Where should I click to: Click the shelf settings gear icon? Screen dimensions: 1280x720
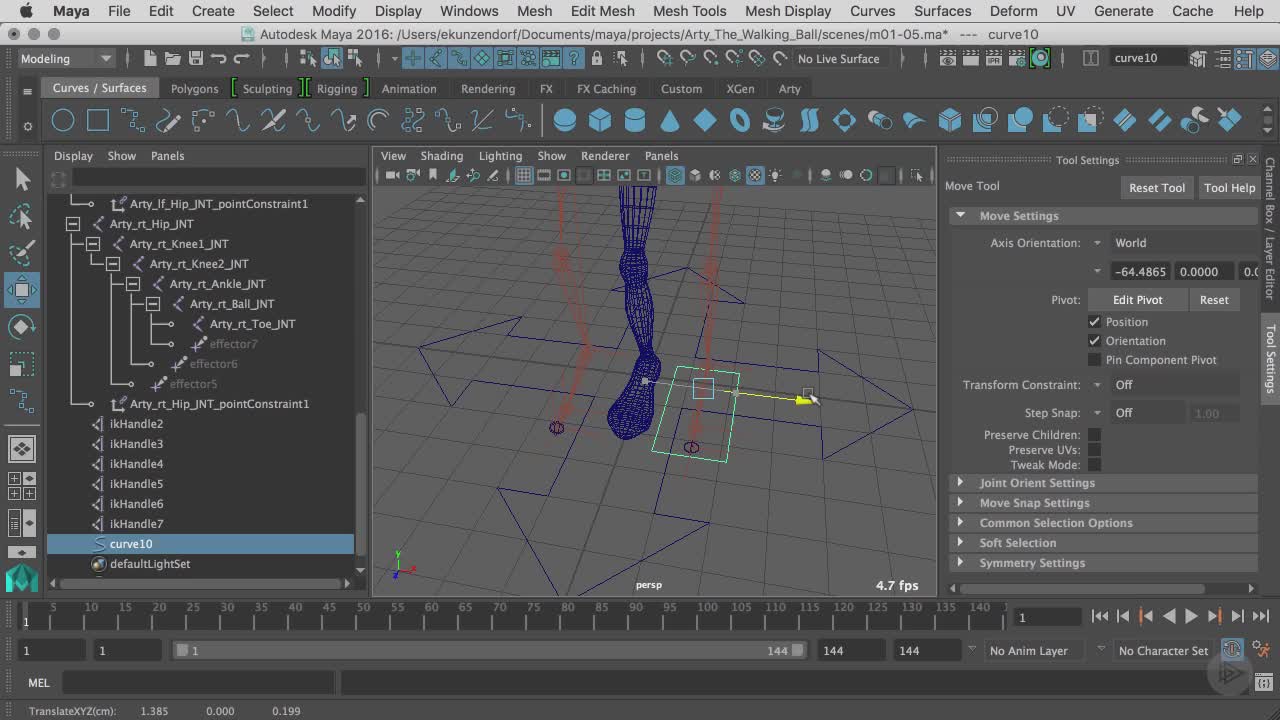(28, 125)
